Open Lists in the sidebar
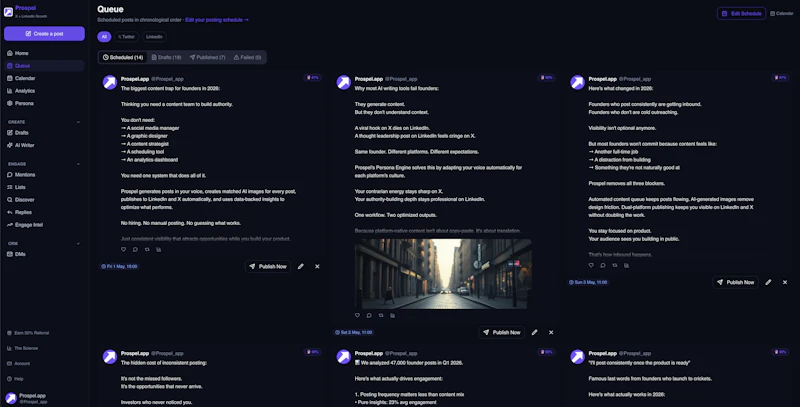 coord(44,187)
